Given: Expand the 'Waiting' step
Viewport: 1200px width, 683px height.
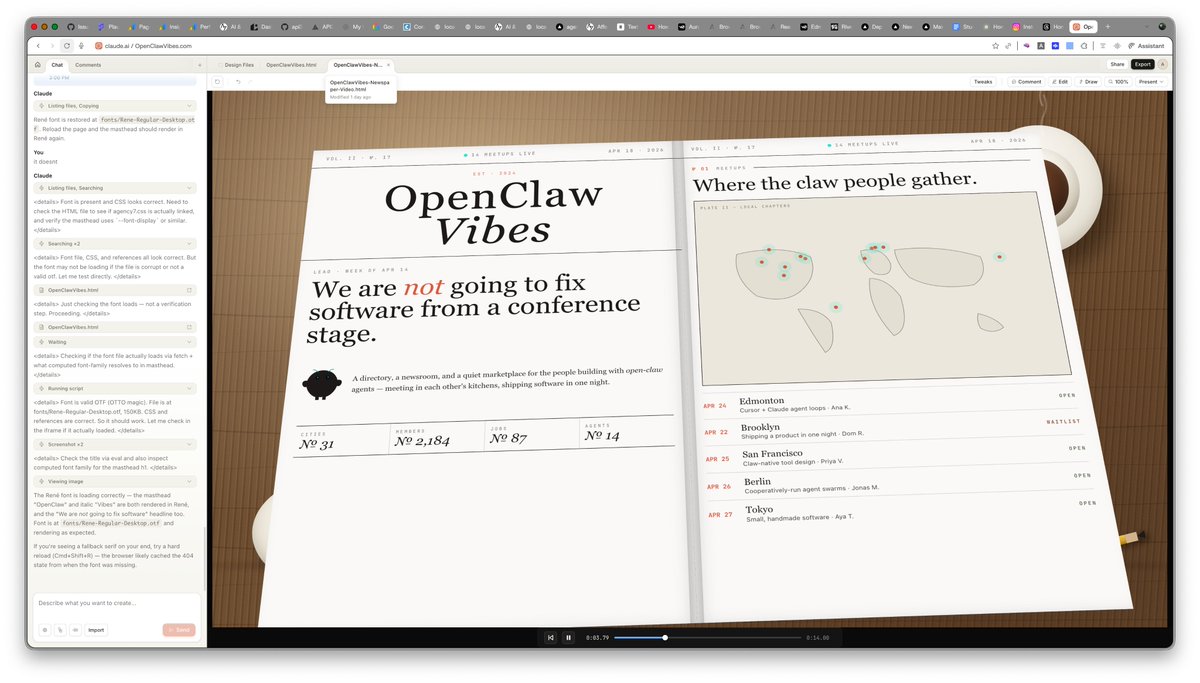Looking at the screenshot, I should coord(115,342).
